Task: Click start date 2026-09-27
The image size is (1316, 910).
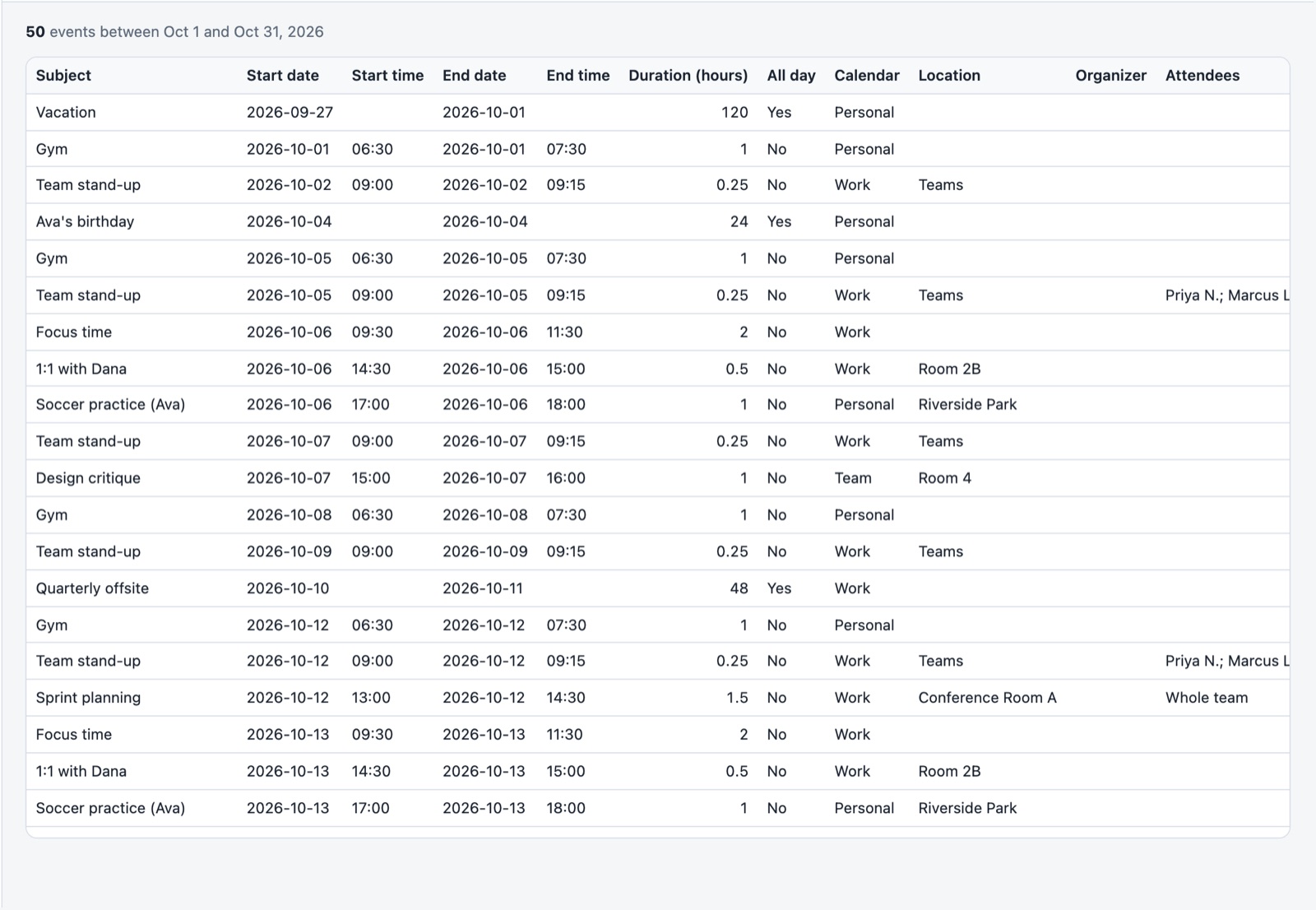Action: tap(290, 113)
